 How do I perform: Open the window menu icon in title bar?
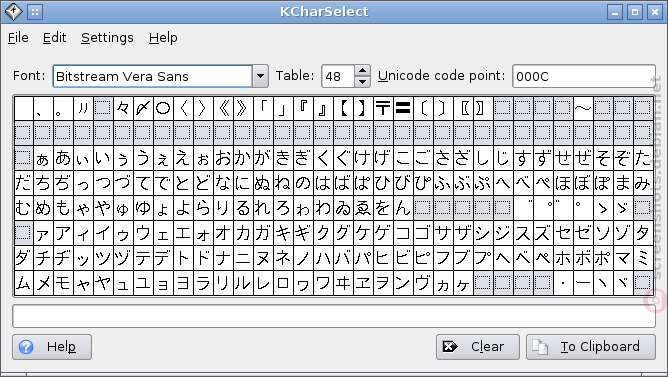tap(13, 12)
